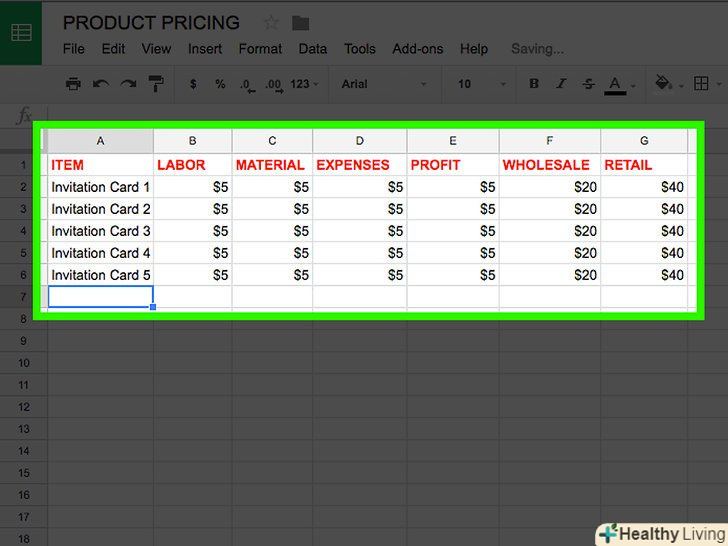Click the print icon
This screenshot has height=546, width=728.
pyautogui.click(x=73, y=84)
